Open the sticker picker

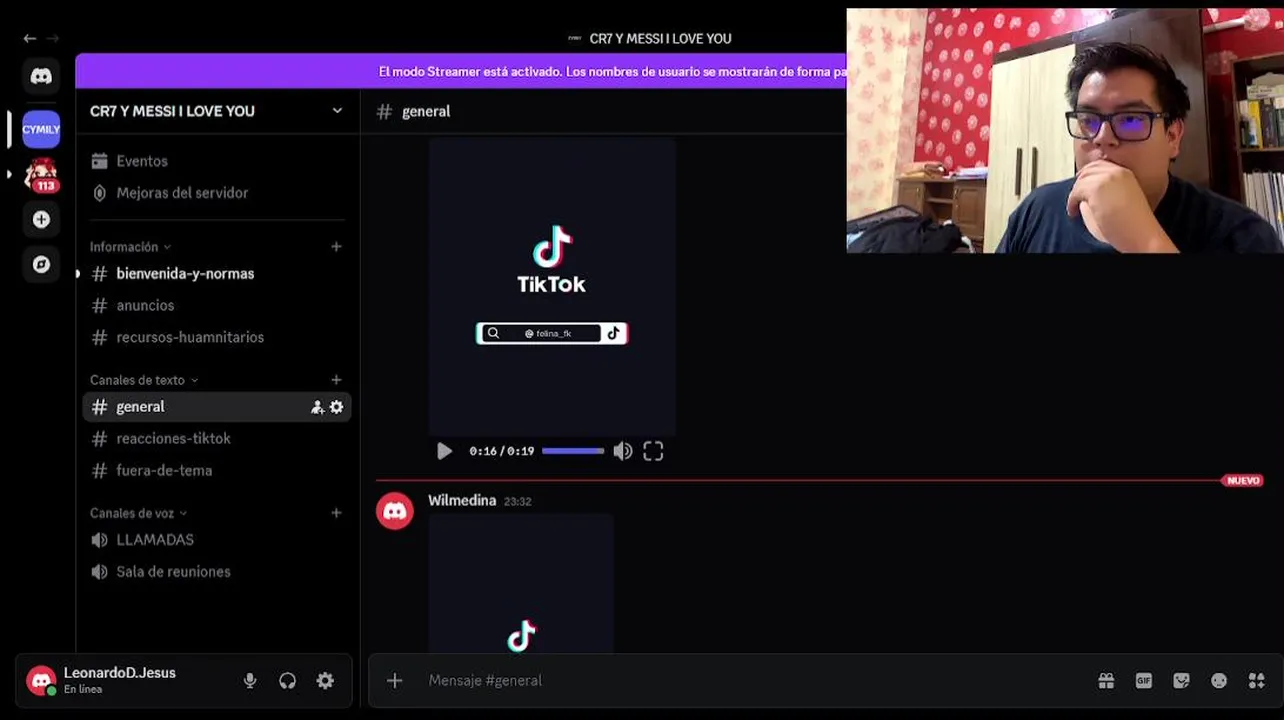tap(1181, 681)
